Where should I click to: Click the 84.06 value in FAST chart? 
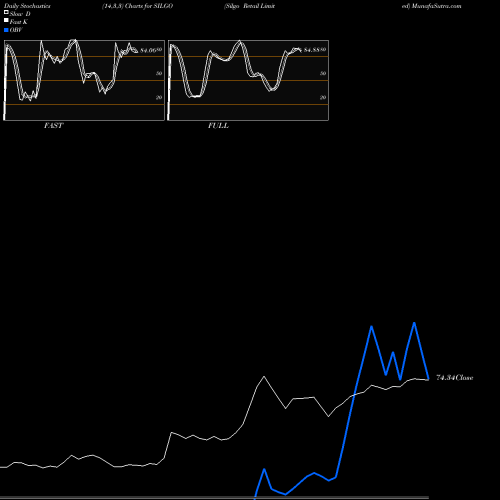point(148,50)
